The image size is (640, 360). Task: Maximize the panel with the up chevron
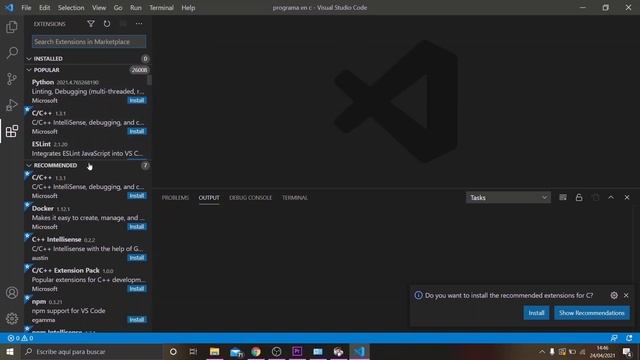pos(611,198)
